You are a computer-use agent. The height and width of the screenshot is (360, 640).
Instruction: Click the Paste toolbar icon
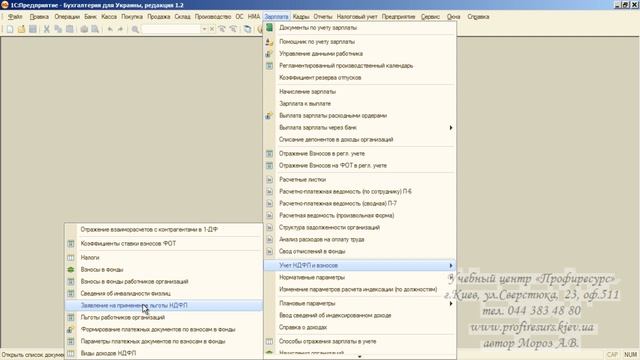(x=70, y=29)
